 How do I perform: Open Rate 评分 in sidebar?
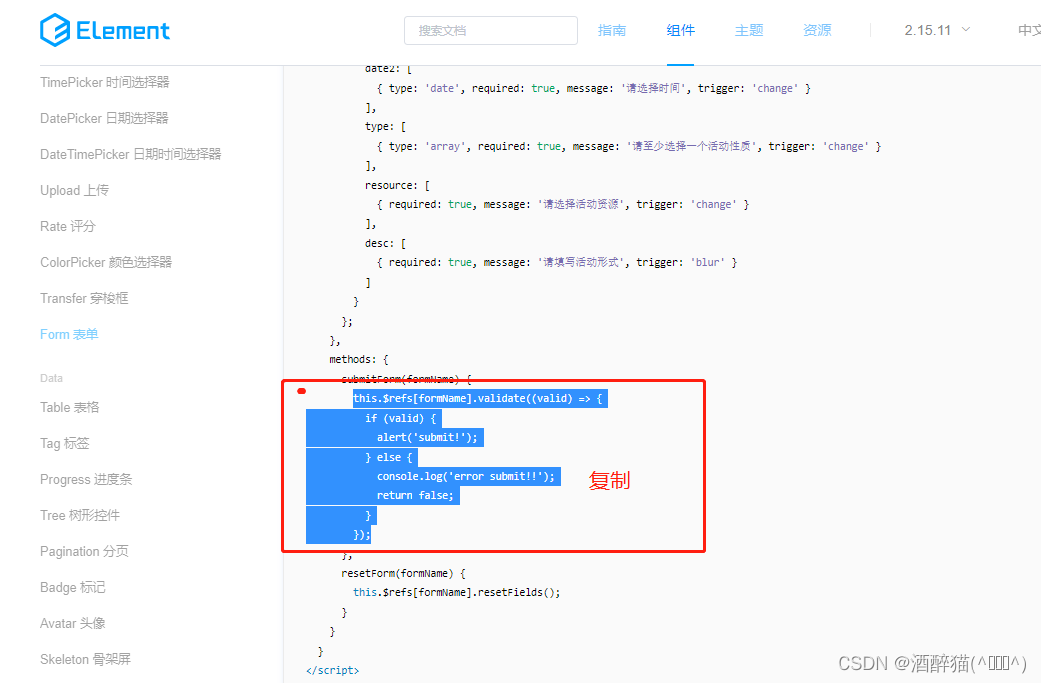(68, 226)
